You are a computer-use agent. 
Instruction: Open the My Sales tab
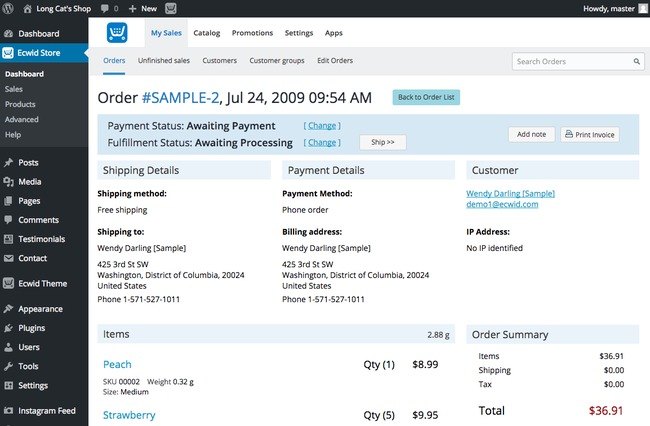coord(166,33)
